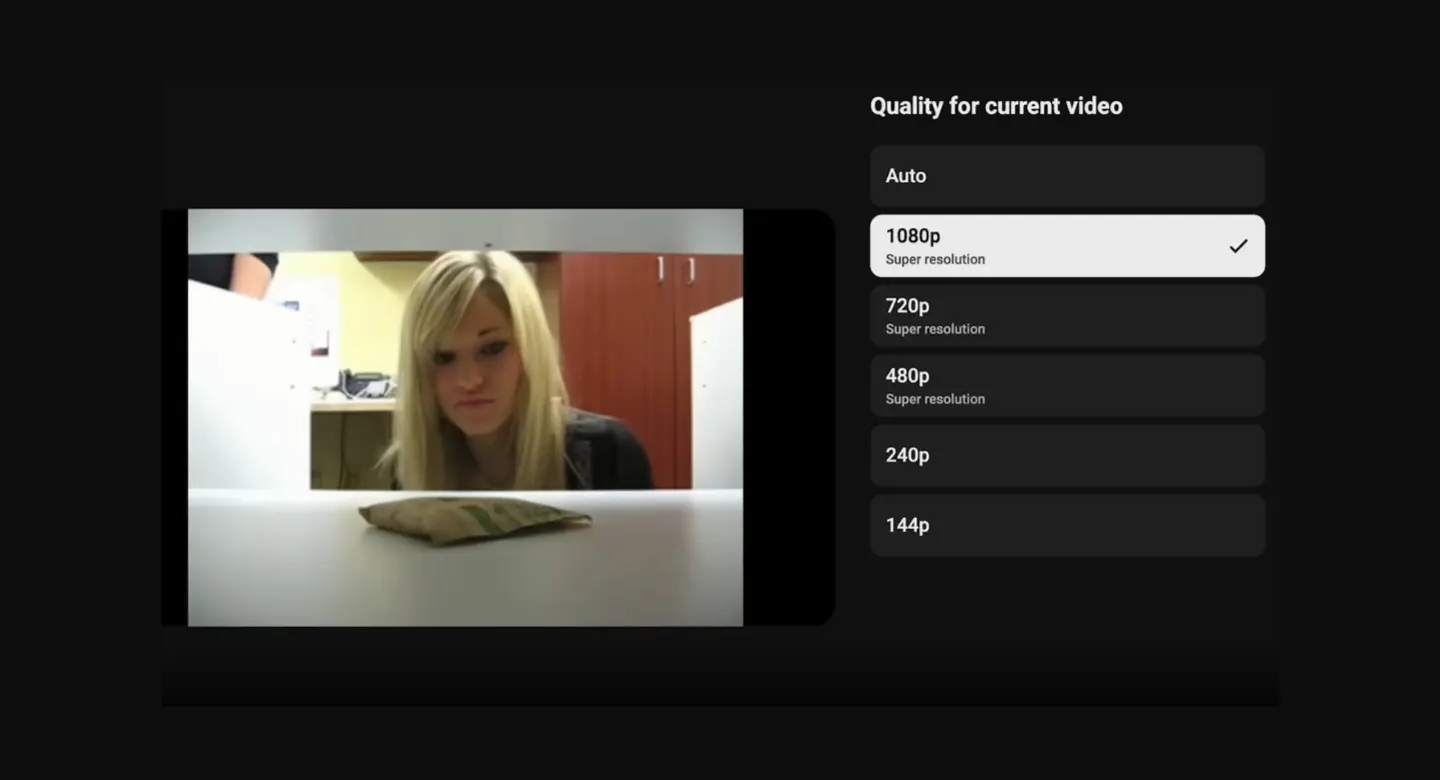Click 'Super resolution' label under 1080p
The height and width of the screenshot is (780, 1440).
[935, 260]
